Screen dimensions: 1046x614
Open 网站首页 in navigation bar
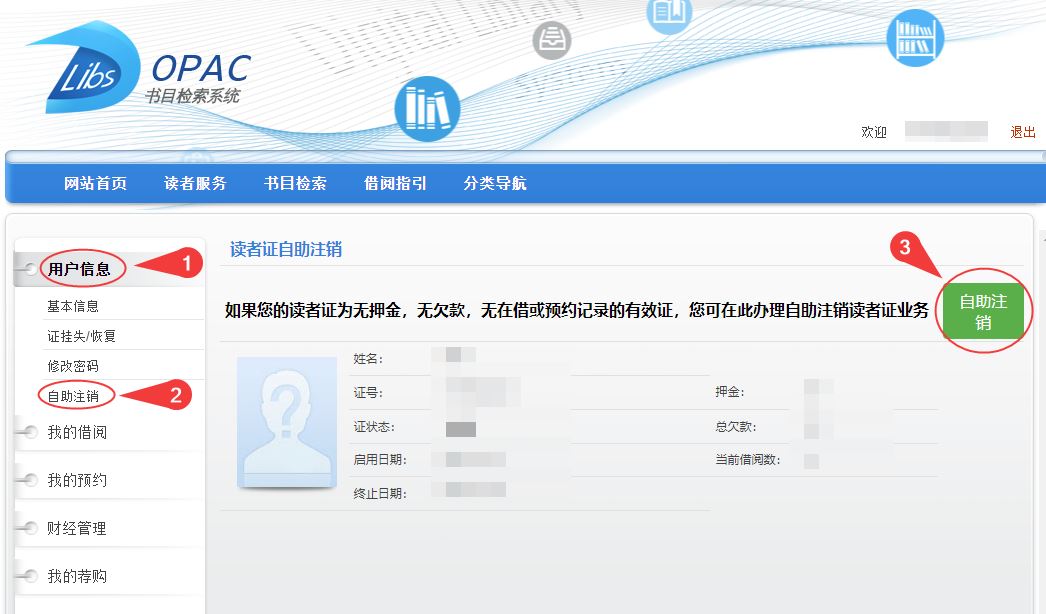pos(96,183)
